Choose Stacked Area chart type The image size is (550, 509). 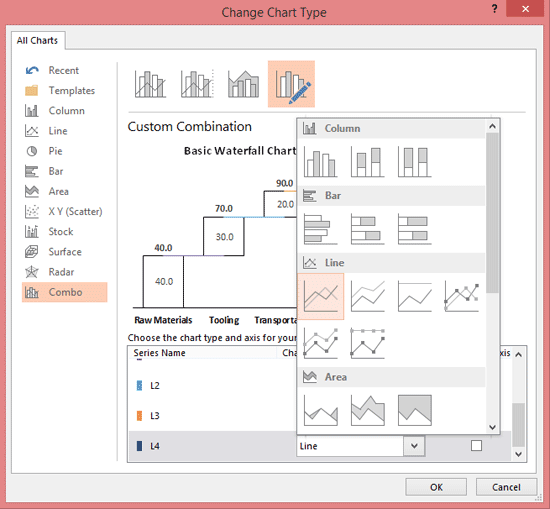tap(368, 410)
